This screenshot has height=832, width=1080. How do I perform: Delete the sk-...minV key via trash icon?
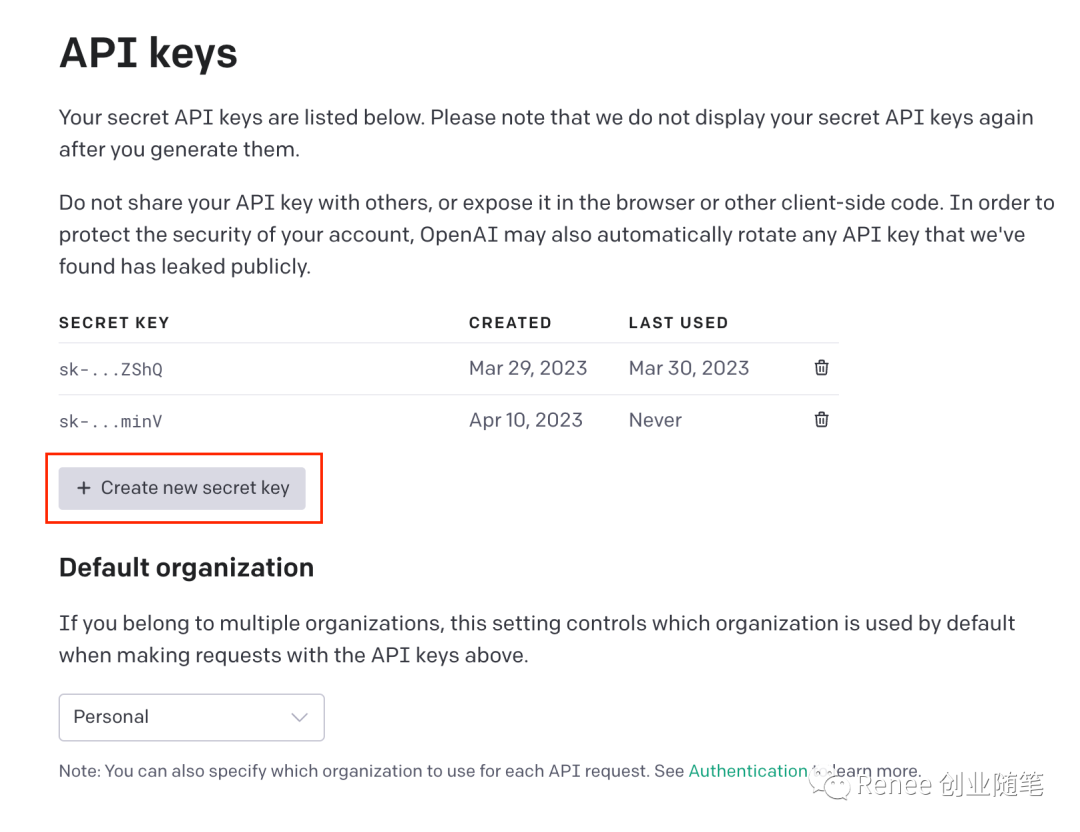point(821,419)
